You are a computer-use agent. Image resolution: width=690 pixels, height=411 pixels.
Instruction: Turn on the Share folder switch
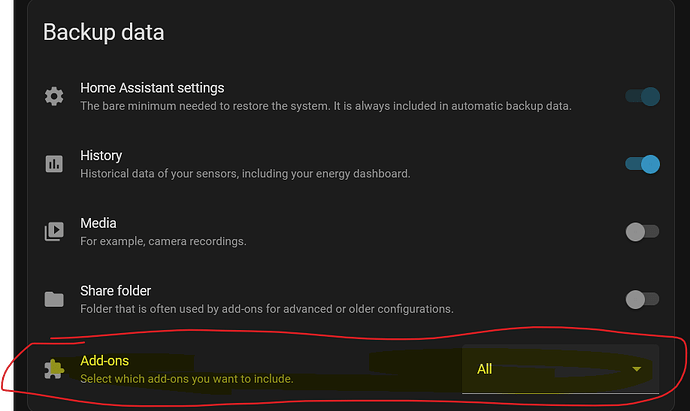pos(642,299)
